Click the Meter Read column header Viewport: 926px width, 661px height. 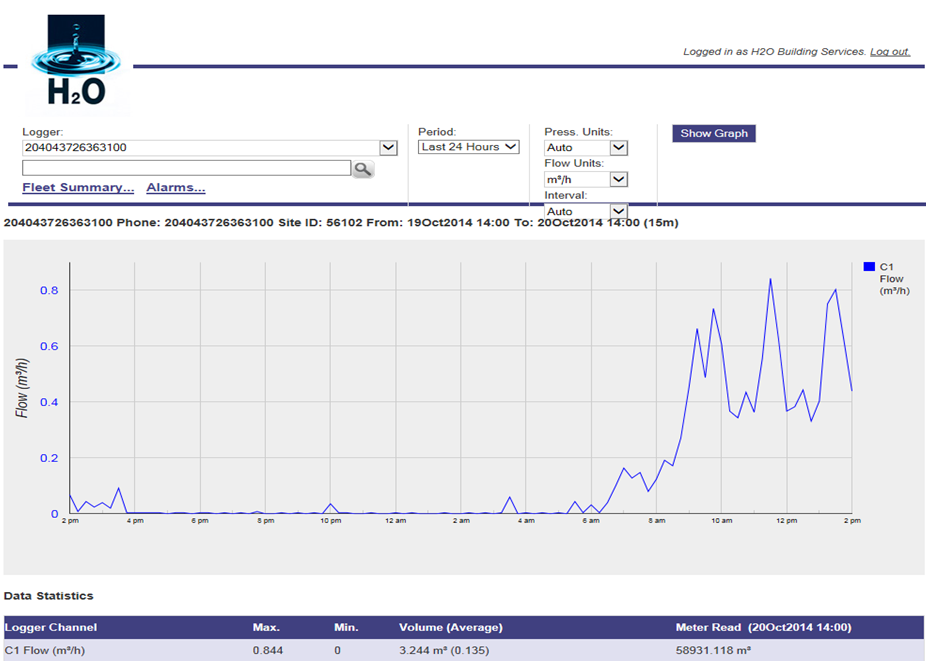click(x=762, y=628)
